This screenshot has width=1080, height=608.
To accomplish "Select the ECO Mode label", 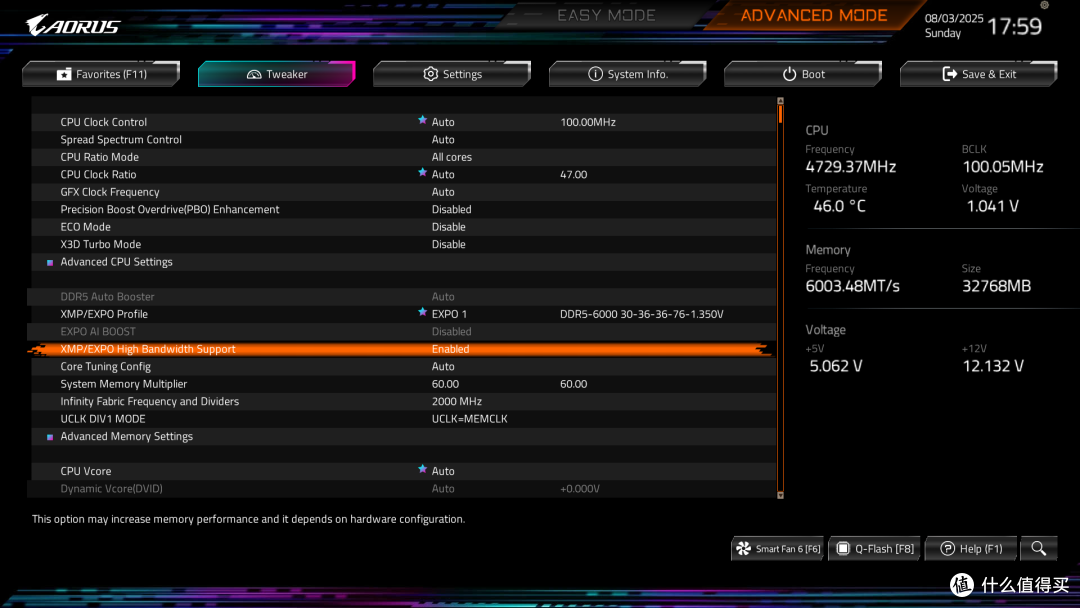I will (x=85, y=227).
